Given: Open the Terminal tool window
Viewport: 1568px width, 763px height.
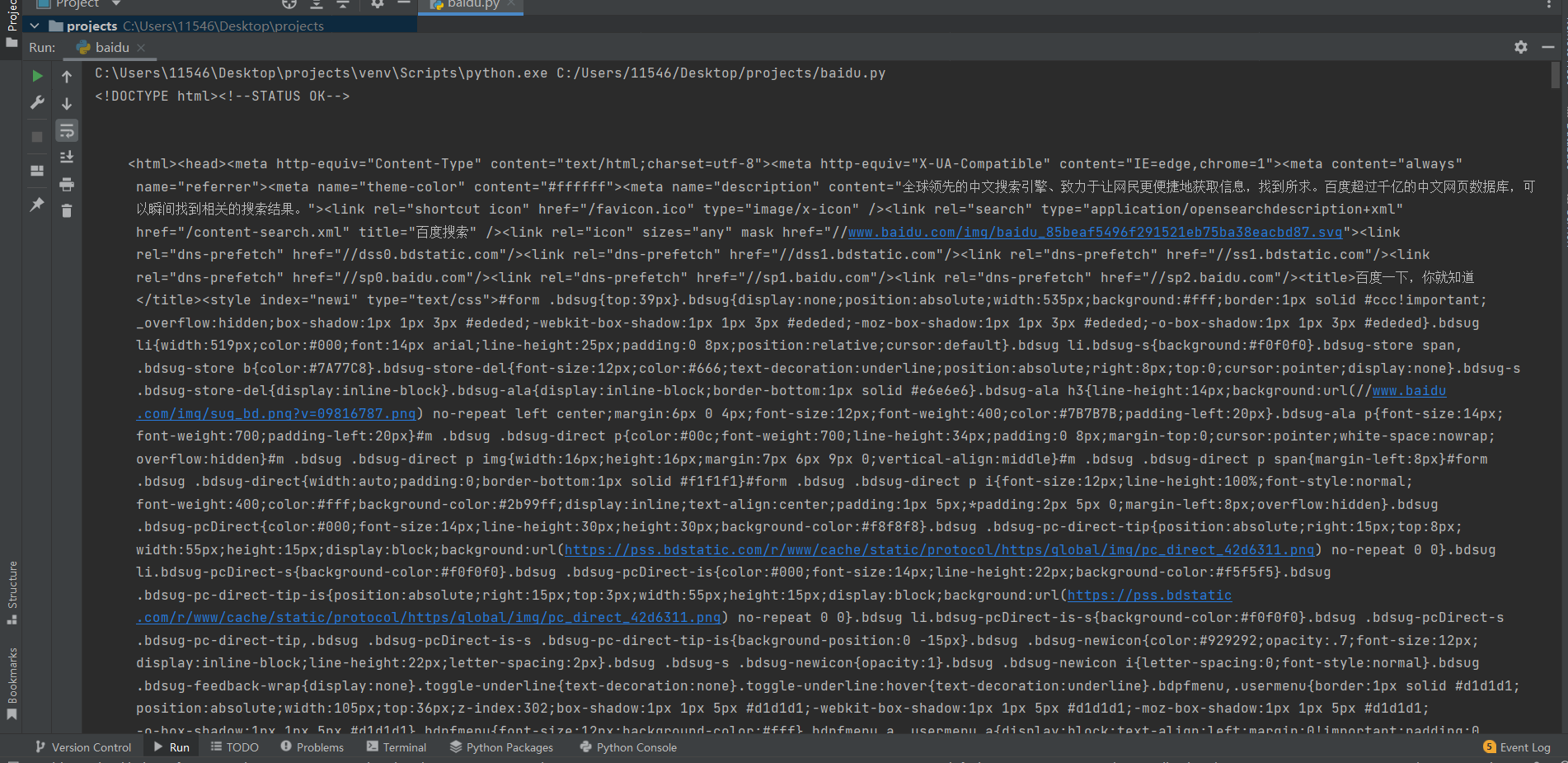Looking at the screenshot, I should point(397,747).
